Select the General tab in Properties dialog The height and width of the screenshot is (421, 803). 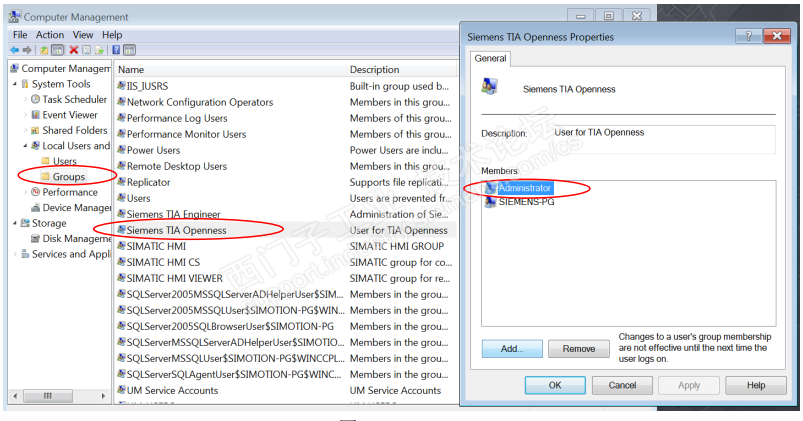490,58
